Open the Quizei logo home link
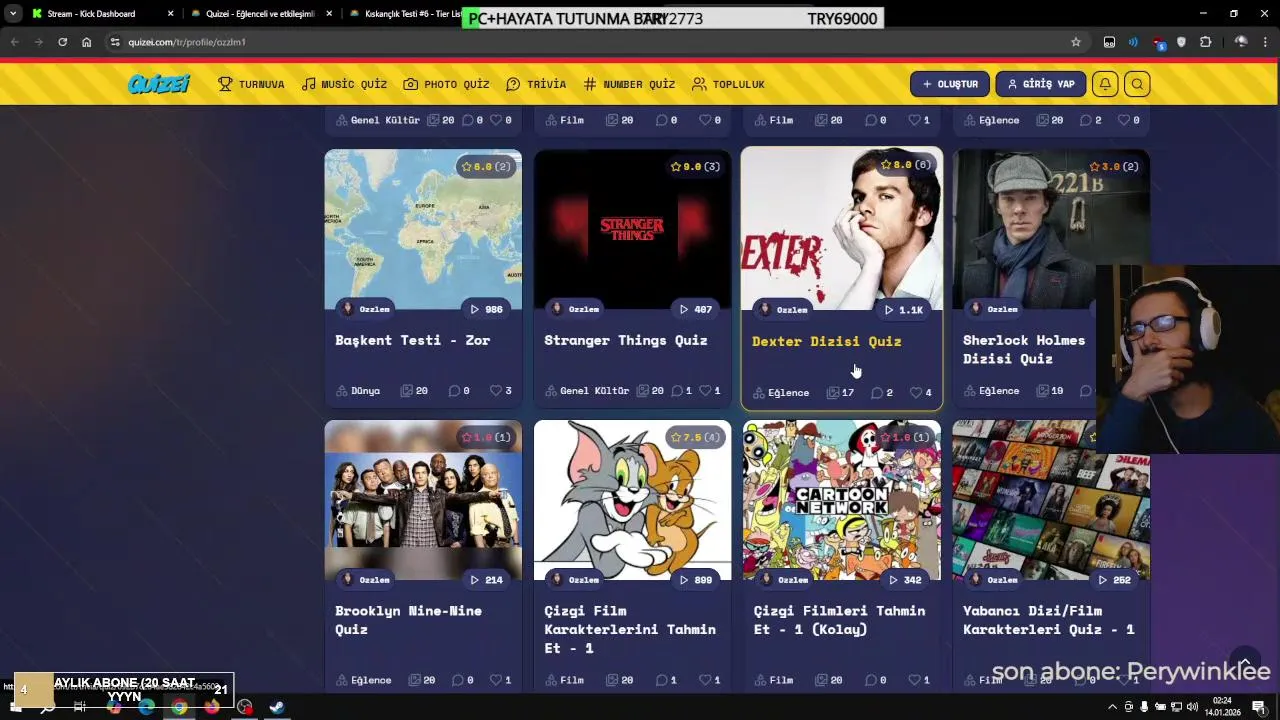The image size is (1280, 720). click(x=158, y=84)
